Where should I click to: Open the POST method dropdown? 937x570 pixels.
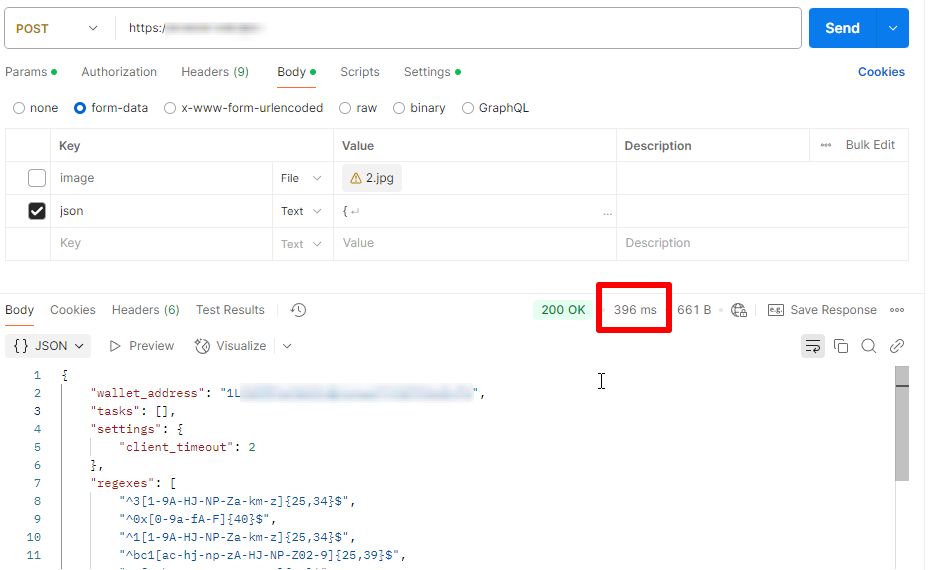pyautogui.click(x=57, y=29)
